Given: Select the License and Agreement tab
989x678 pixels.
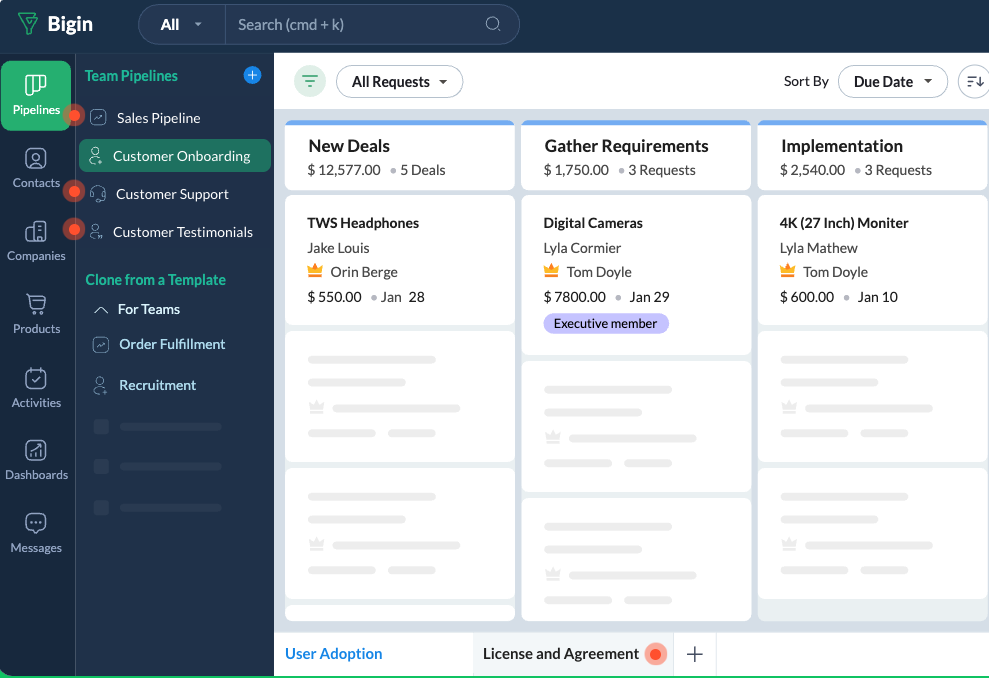Looking at the screenshot, I should (x=560, y=654).
